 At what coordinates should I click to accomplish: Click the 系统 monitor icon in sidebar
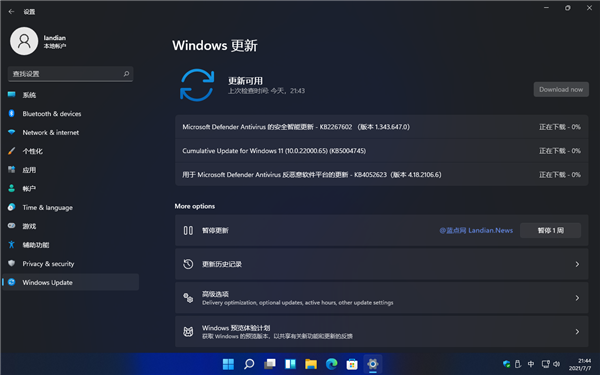11,95
